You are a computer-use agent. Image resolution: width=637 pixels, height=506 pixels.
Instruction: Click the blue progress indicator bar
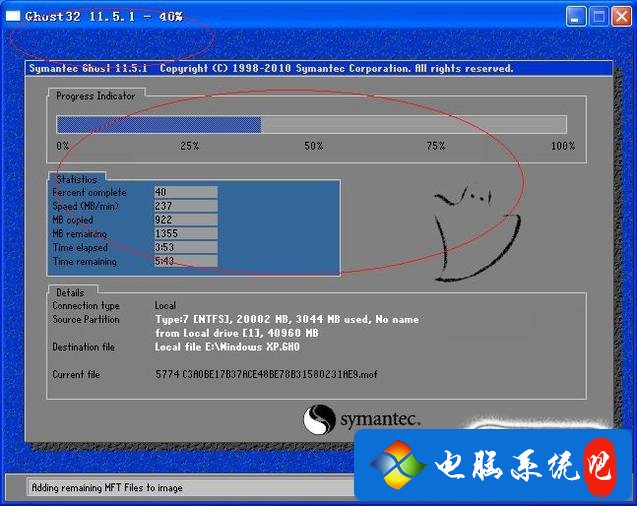point(159,125)
